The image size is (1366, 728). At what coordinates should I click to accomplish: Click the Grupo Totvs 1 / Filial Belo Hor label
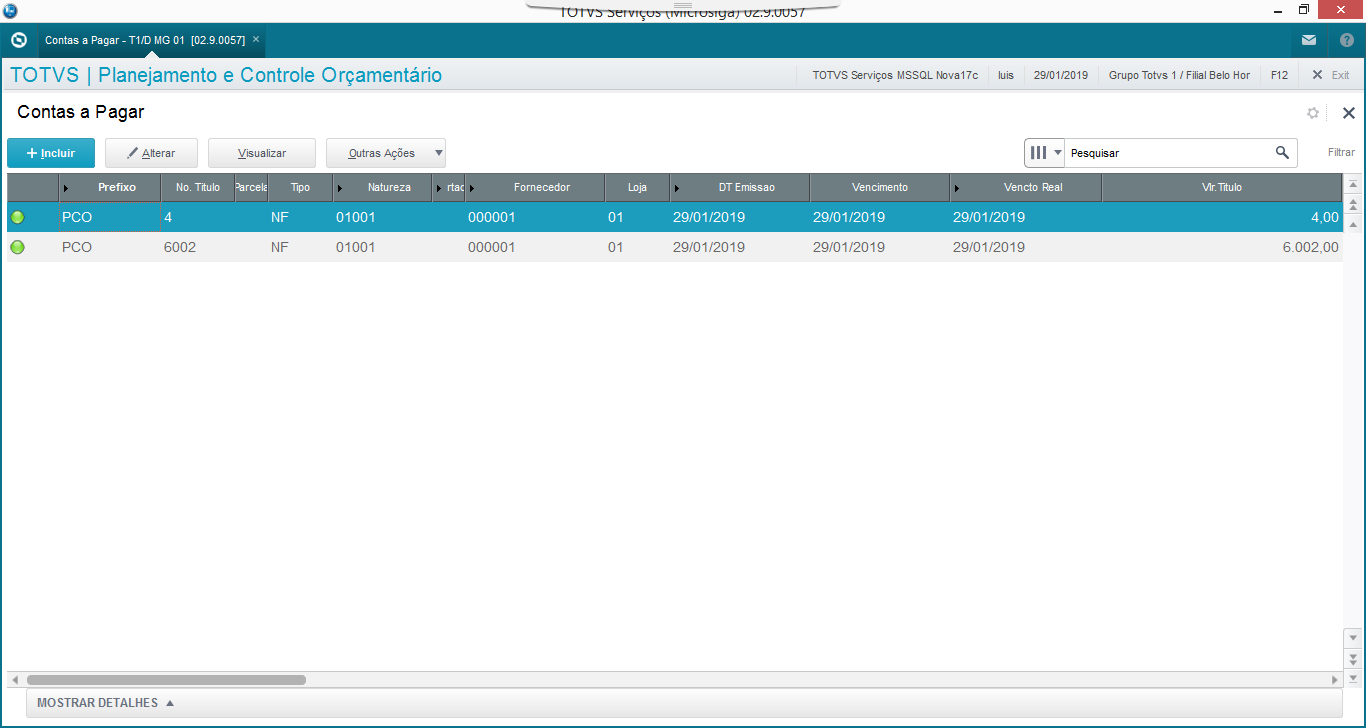(x=1179, y=75)
